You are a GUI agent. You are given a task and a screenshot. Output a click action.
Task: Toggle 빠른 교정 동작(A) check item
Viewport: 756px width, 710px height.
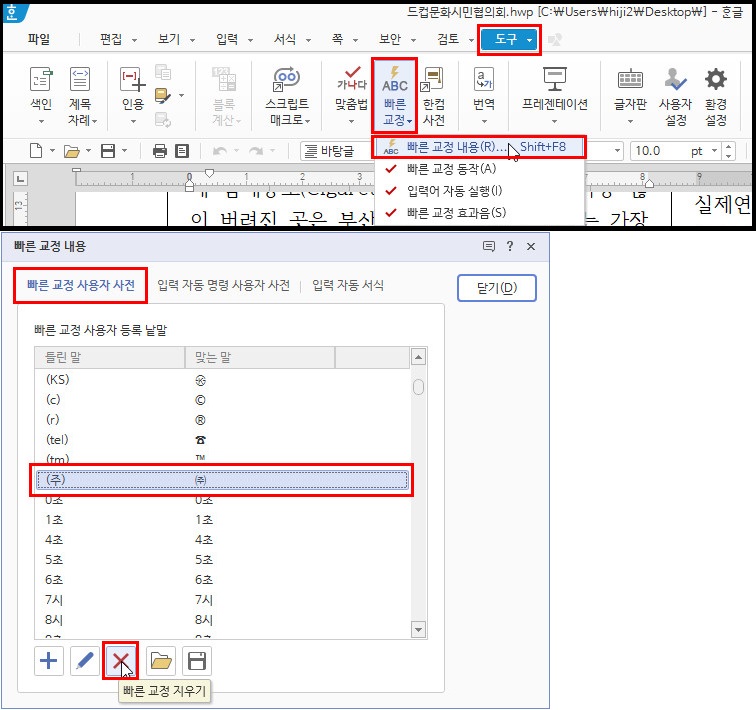[450, 169]
